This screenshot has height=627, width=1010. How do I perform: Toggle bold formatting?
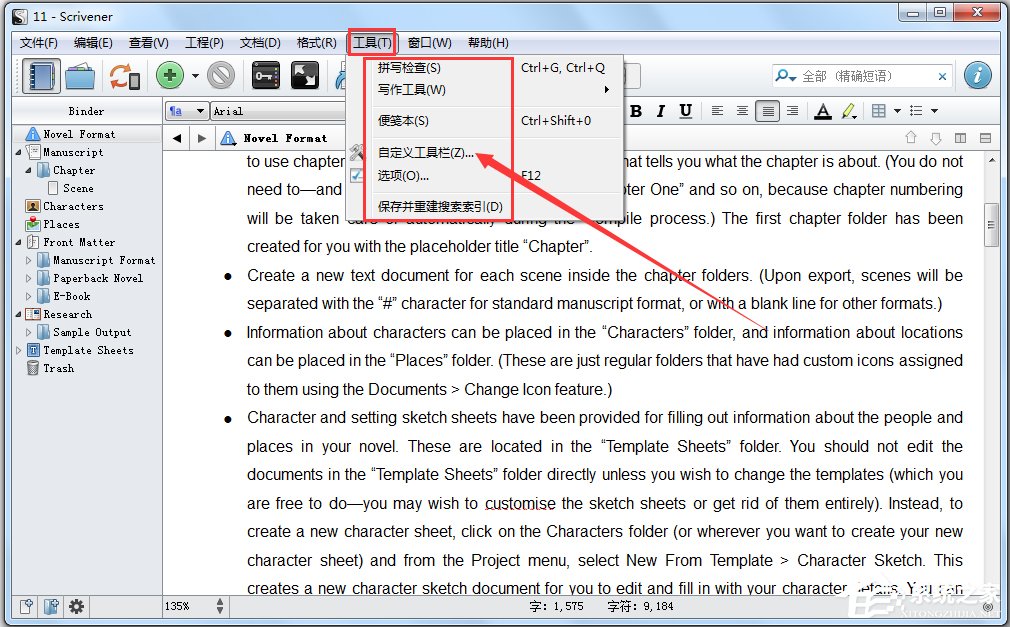[636, 111]
